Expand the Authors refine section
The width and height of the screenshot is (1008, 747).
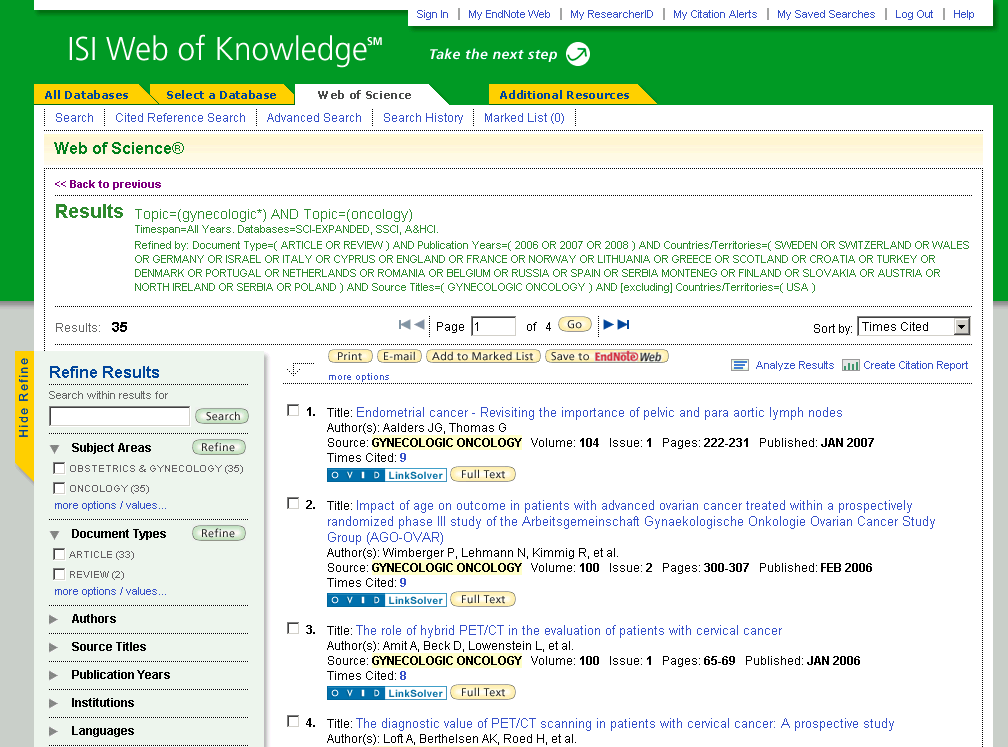pyautogui.click(x=54, y=619)
